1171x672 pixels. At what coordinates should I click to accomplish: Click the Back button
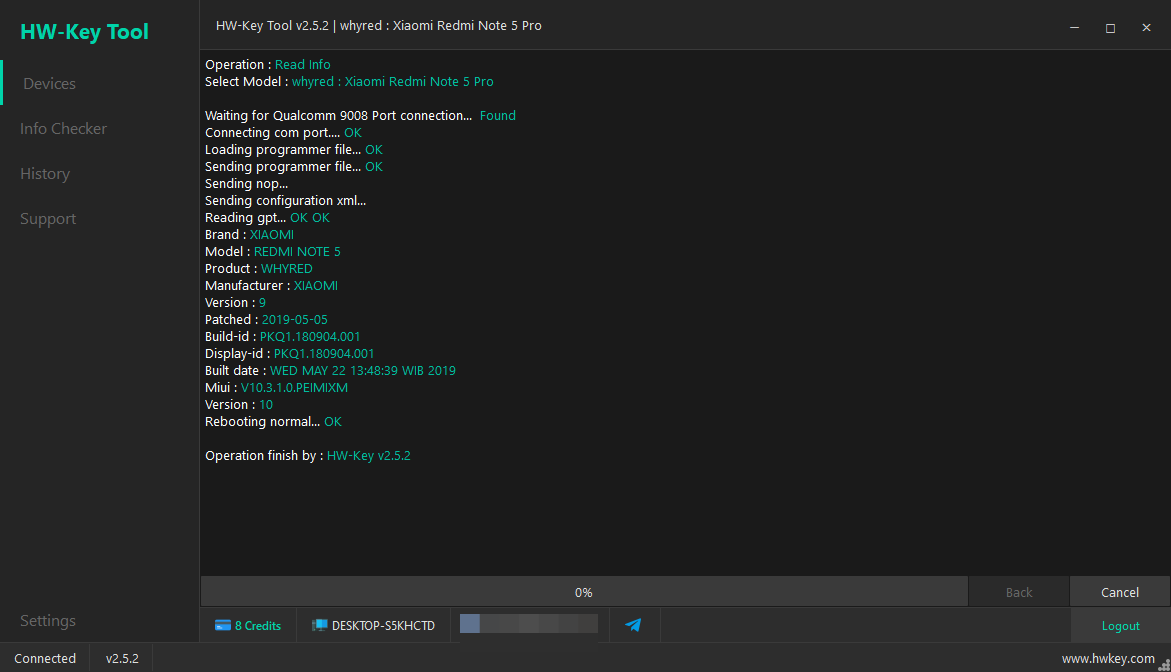tap(1019, 592)
